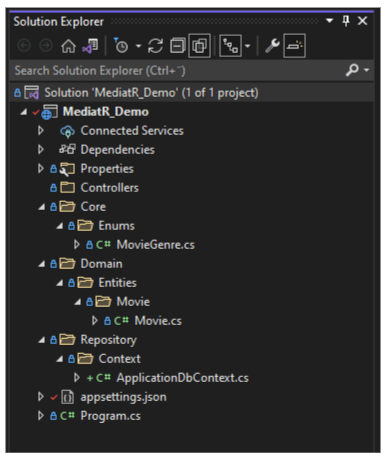This screenshot has height=460, width=385.
Task: Open the Pending Changes Filter clock icon
Action: point(121,46)
